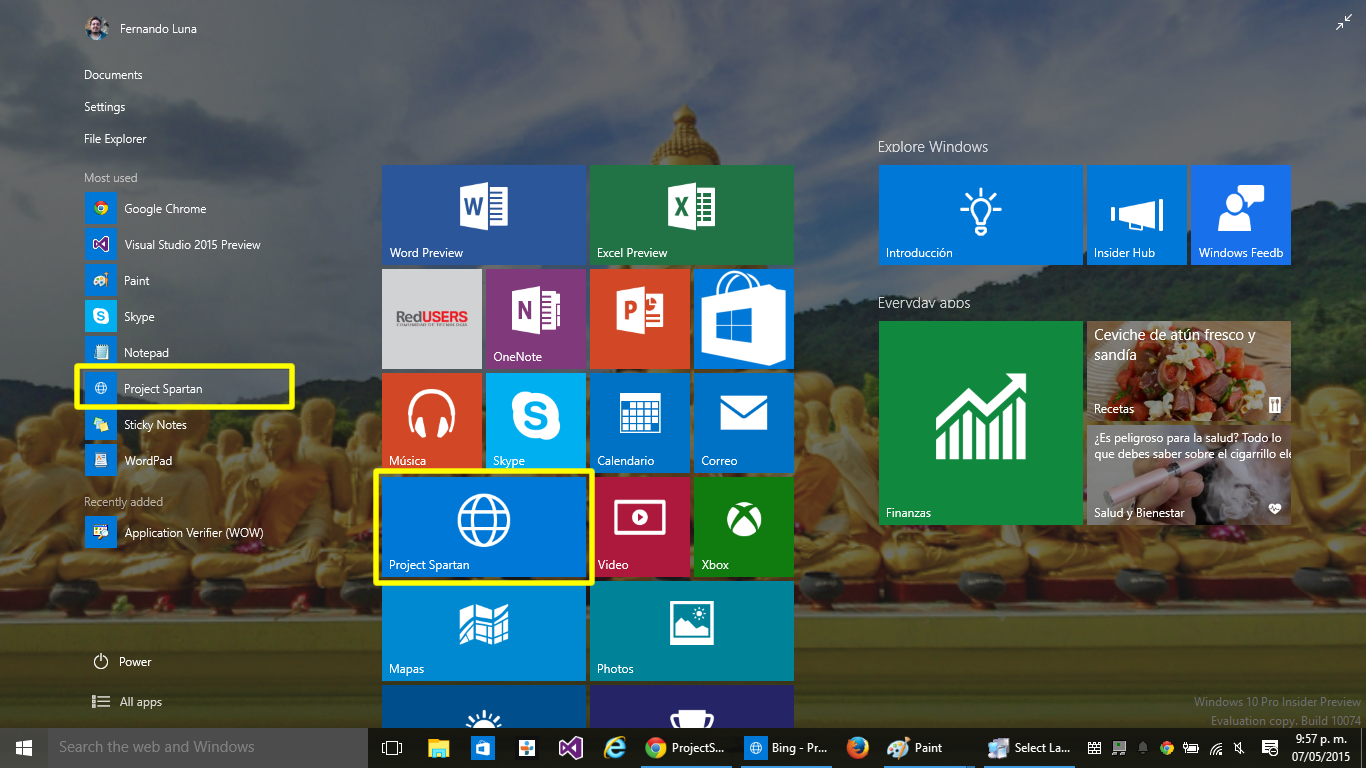Open the Wi-Fi network tray icon
The image size is (1366, 768).
1216,747
